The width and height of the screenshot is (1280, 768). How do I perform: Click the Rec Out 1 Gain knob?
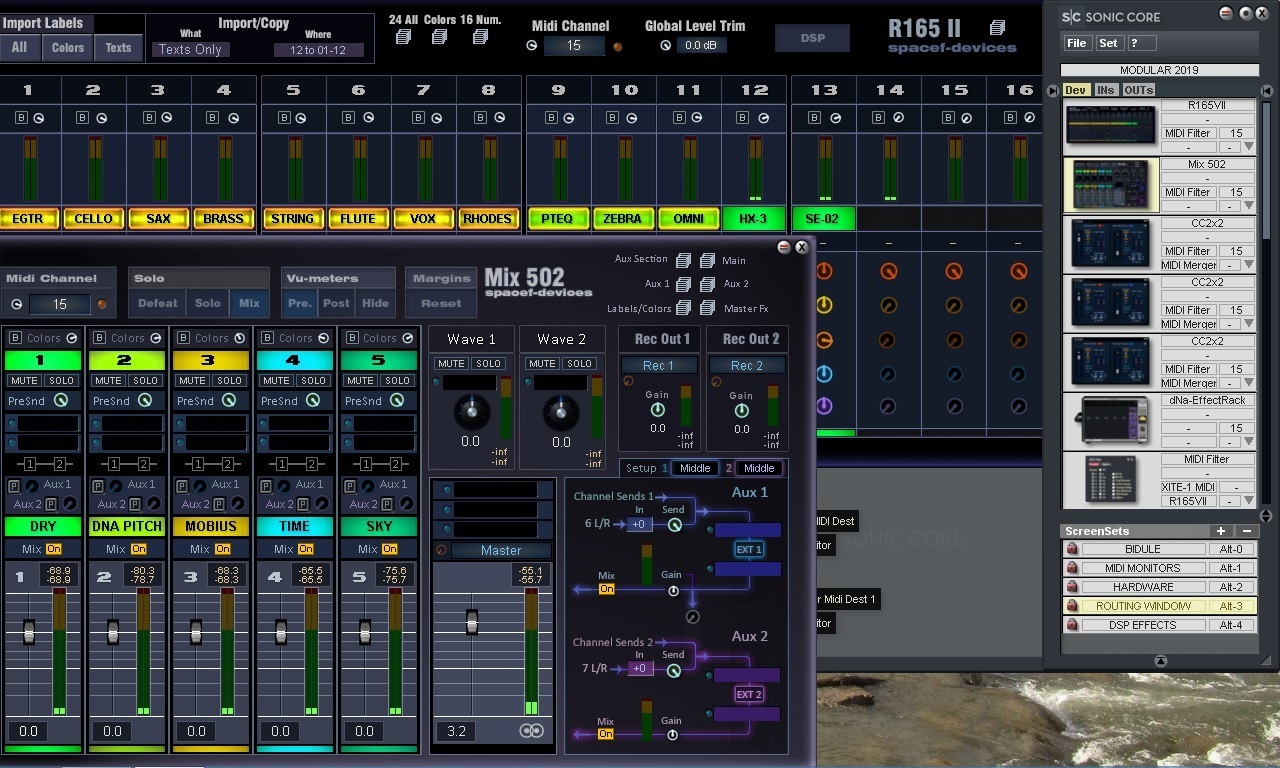coord(657,410)
